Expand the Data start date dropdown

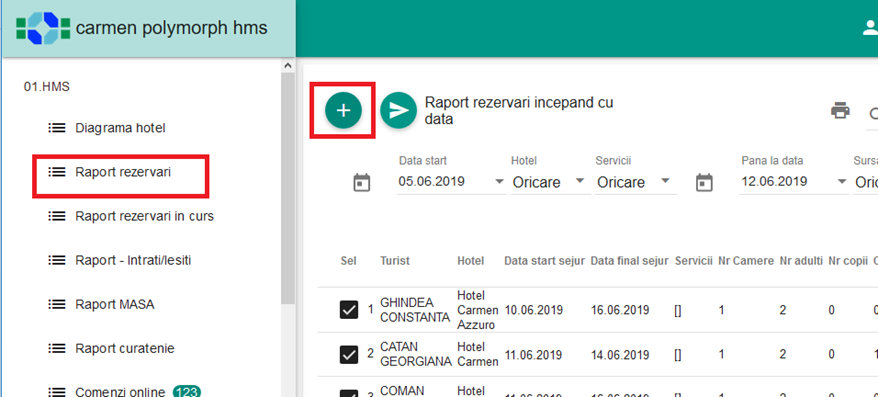tap(499, 182)
